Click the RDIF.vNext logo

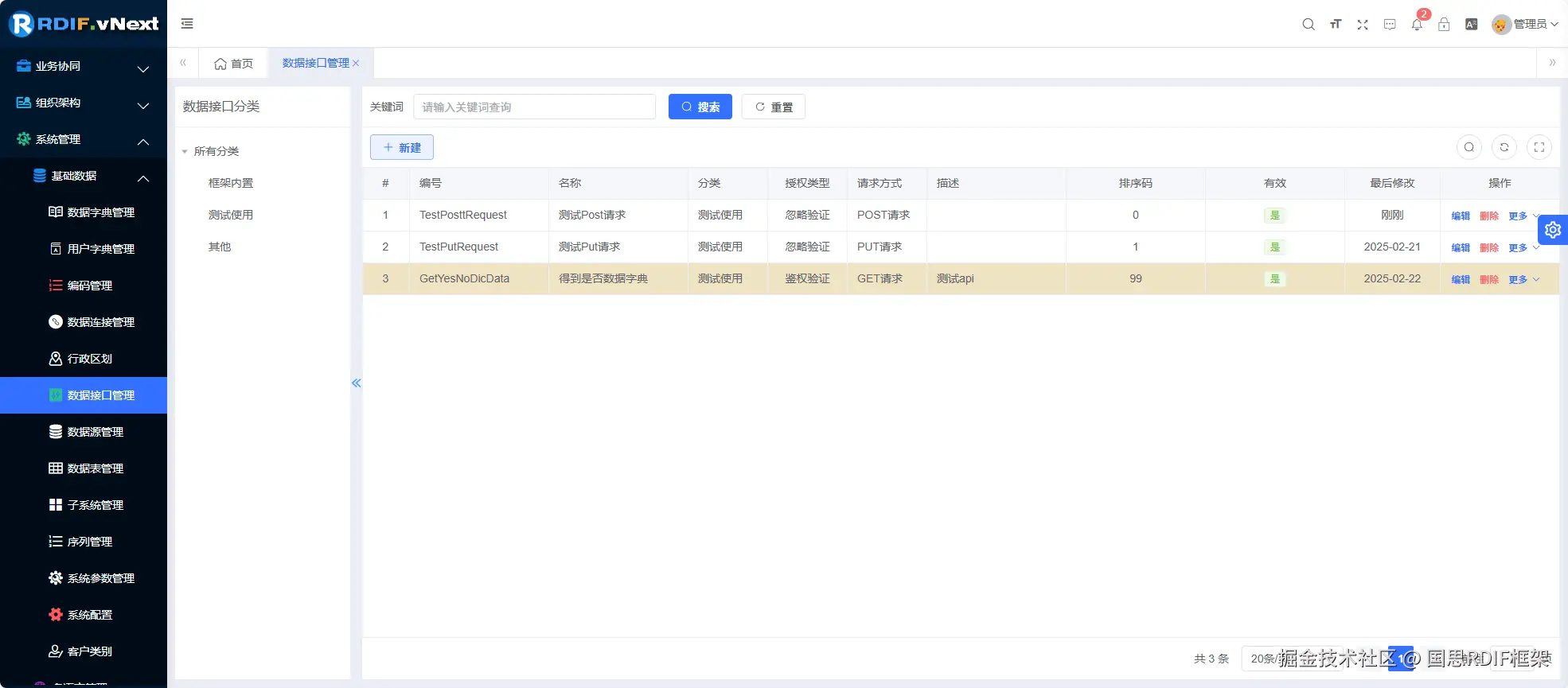(84, 24)
